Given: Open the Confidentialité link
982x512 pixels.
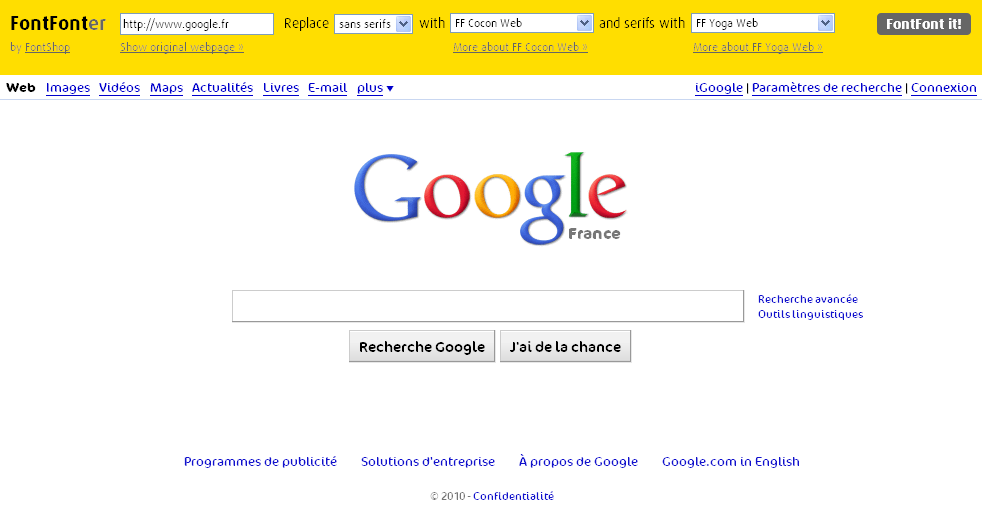Looking at the screenshot, I should click(x=514, y=496).
